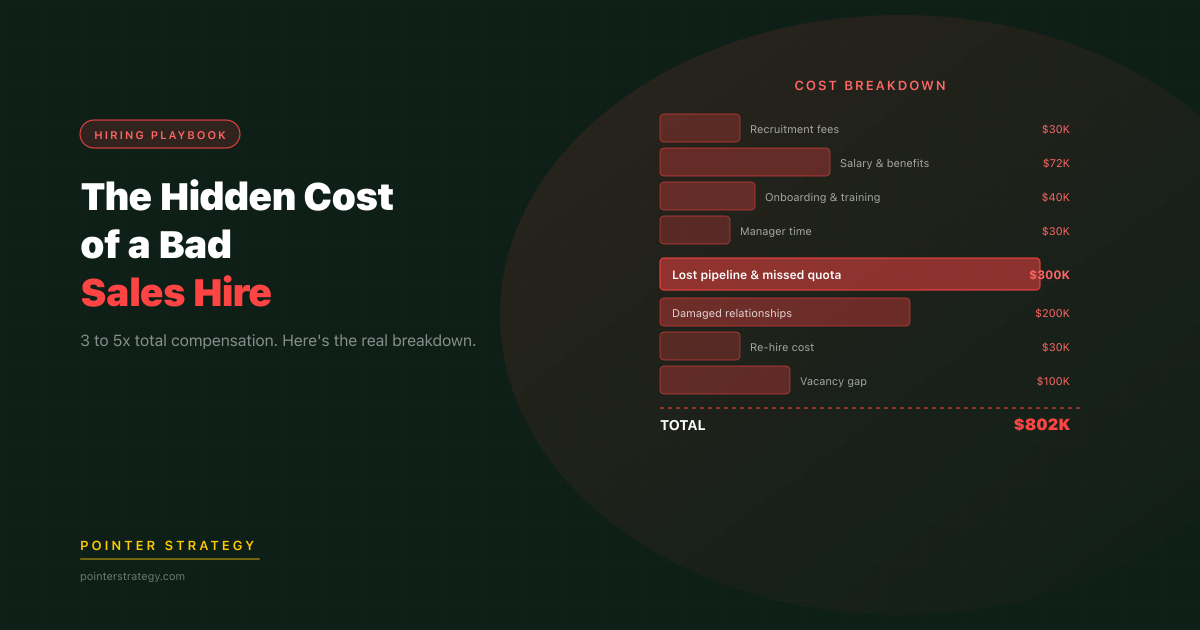Click the 'of a Bad' headline line
Screen dimensions: 1200x630
[156, 245]
